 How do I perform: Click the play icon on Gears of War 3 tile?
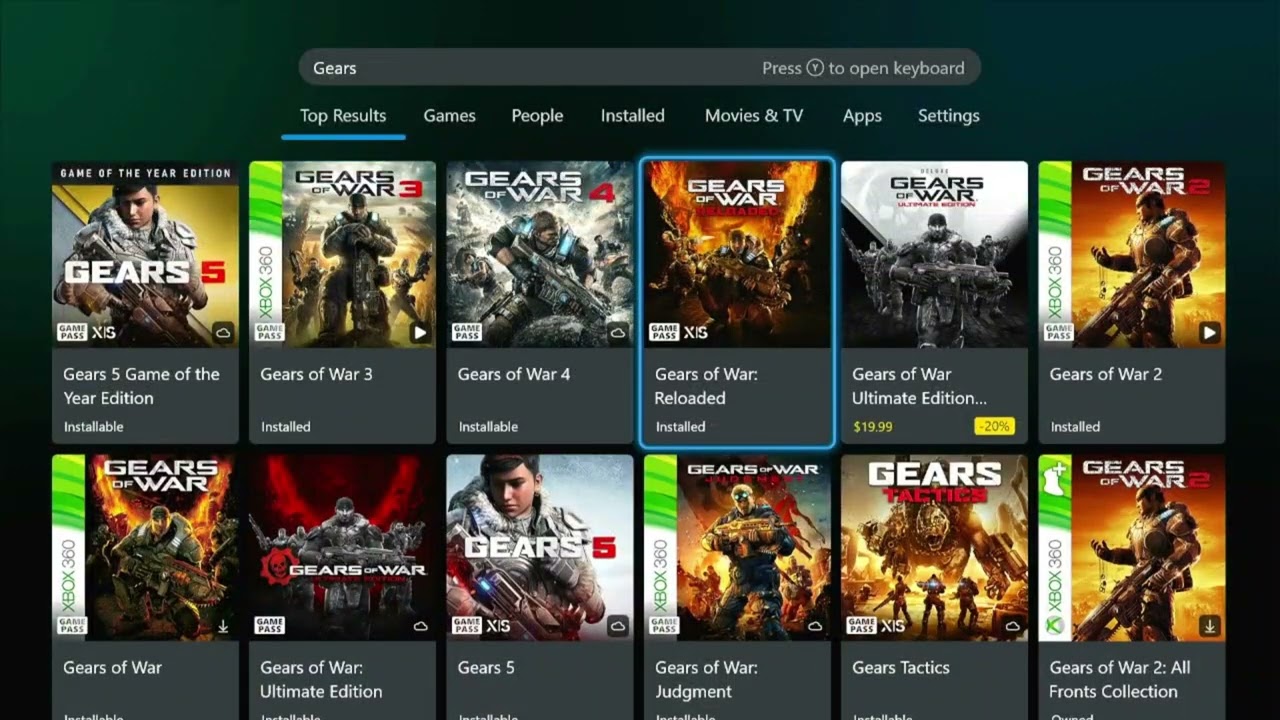tap(420, 332)
